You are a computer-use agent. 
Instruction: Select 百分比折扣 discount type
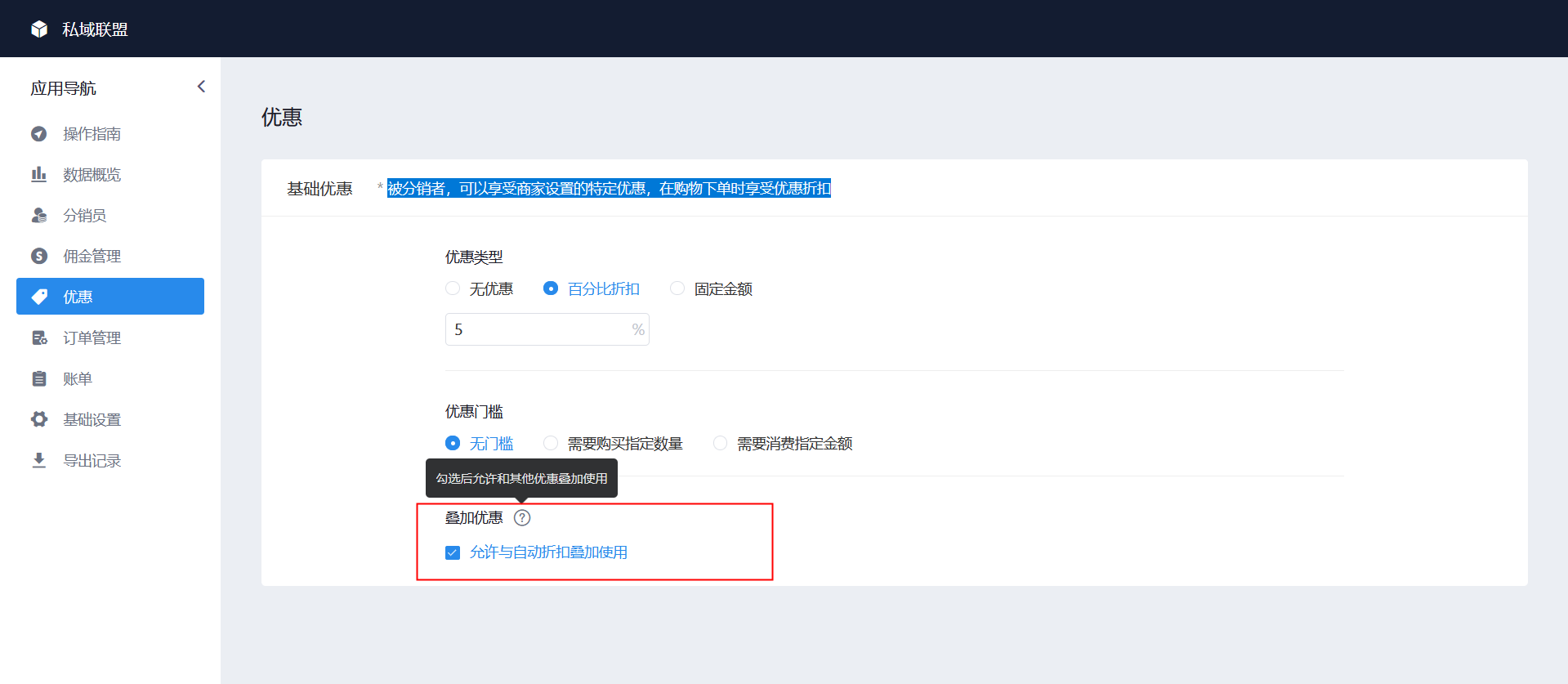click(551, 288)
